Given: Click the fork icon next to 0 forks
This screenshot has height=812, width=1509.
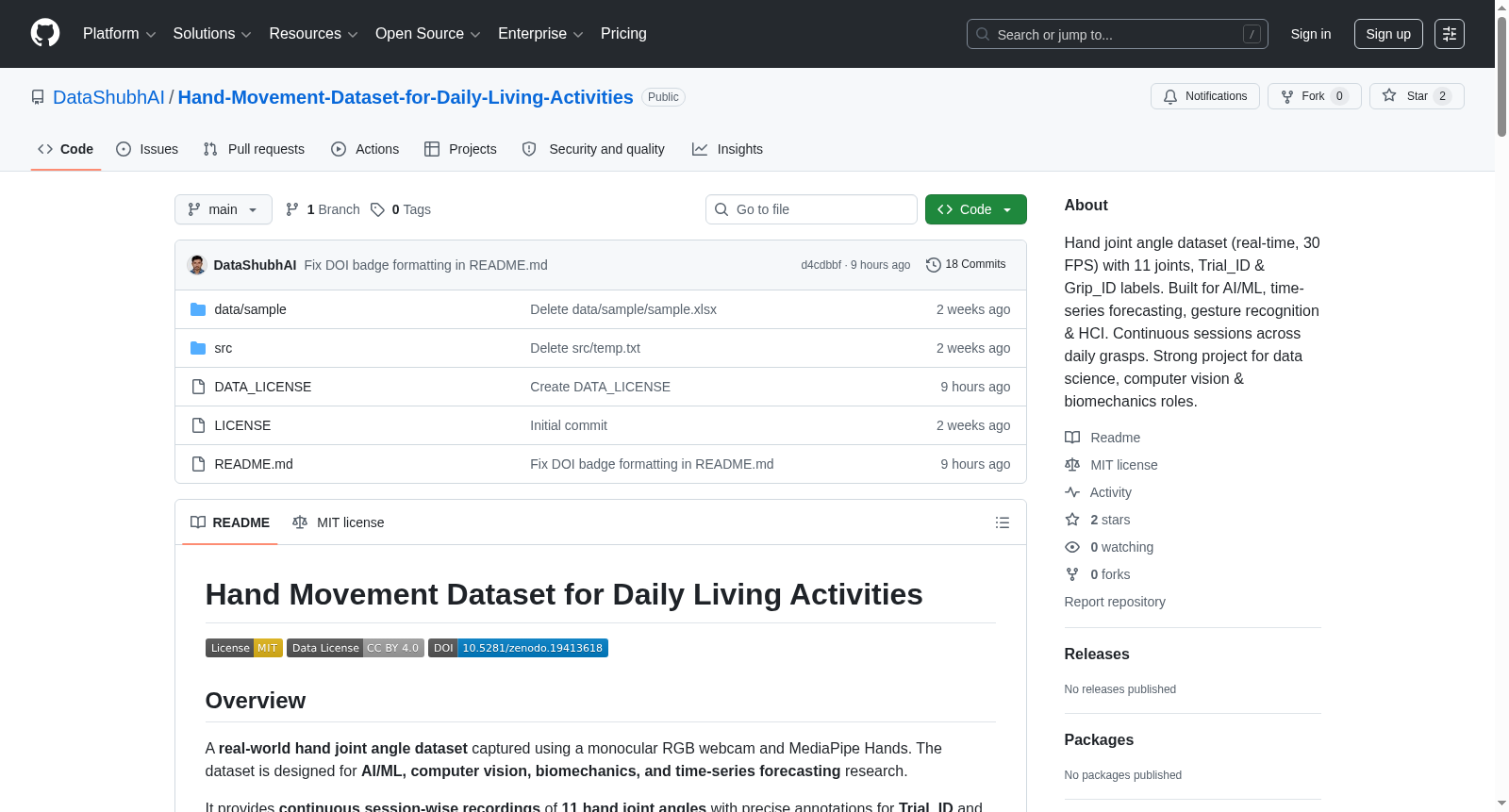Looking at the screenshot, I should coord(1072,574).
